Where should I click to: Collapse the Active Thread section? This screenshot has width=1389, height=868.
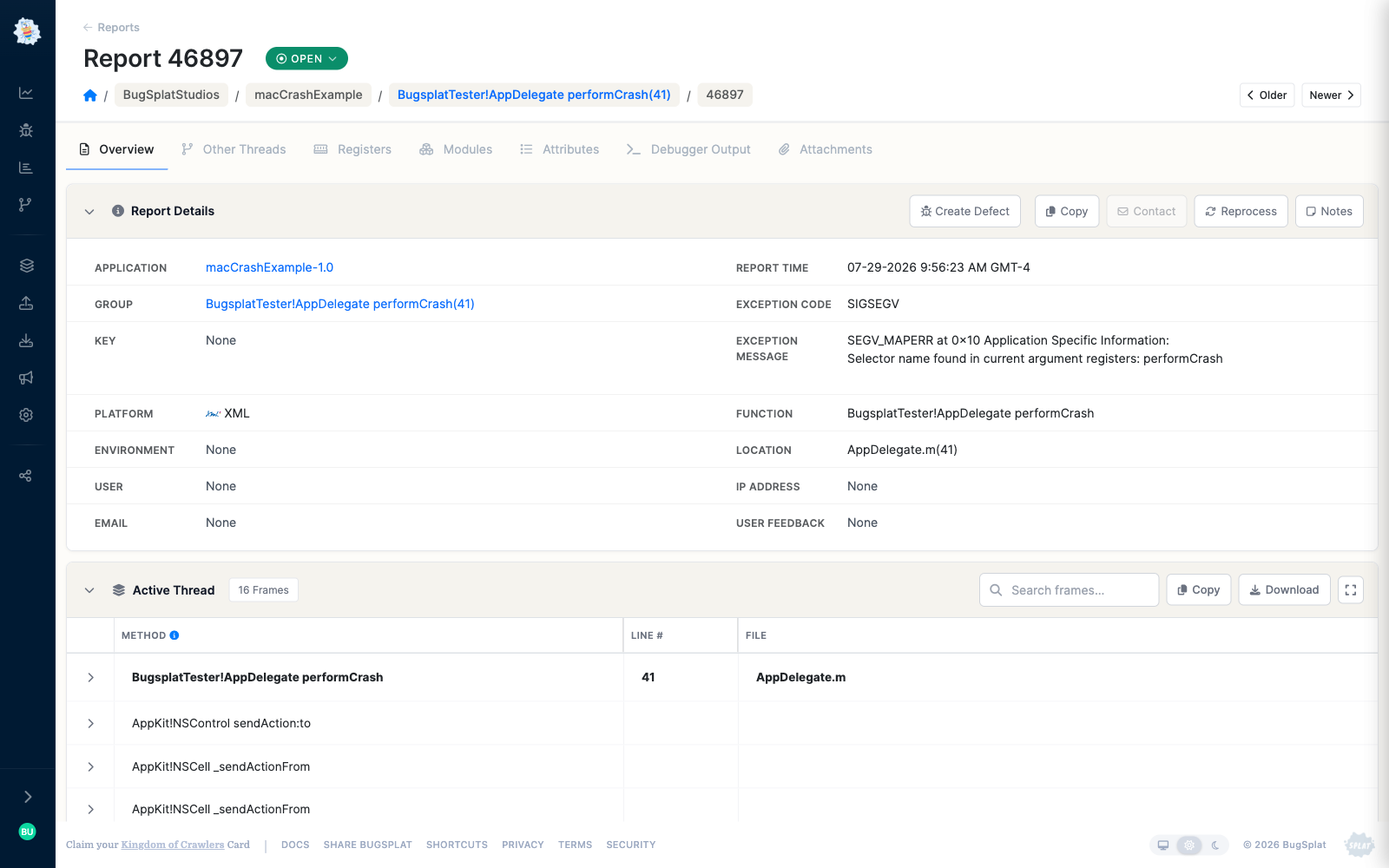89,590
